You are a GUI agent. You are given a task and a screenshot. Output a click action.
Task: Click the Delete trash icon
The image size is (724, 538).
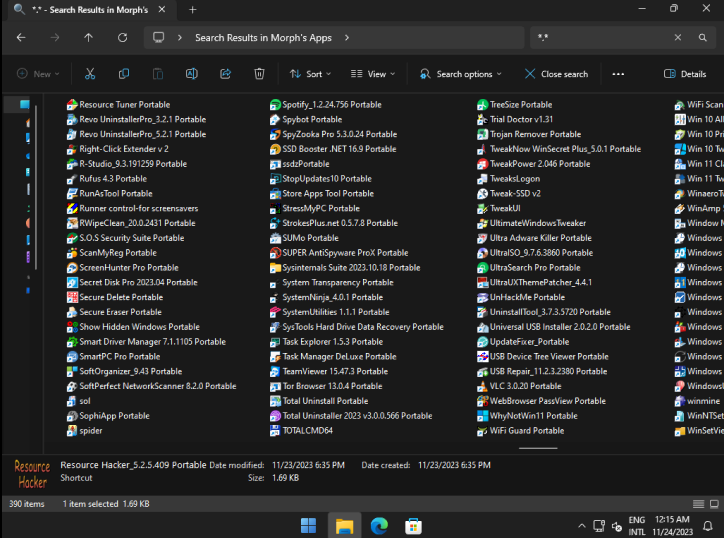click(x=259, y=74)
